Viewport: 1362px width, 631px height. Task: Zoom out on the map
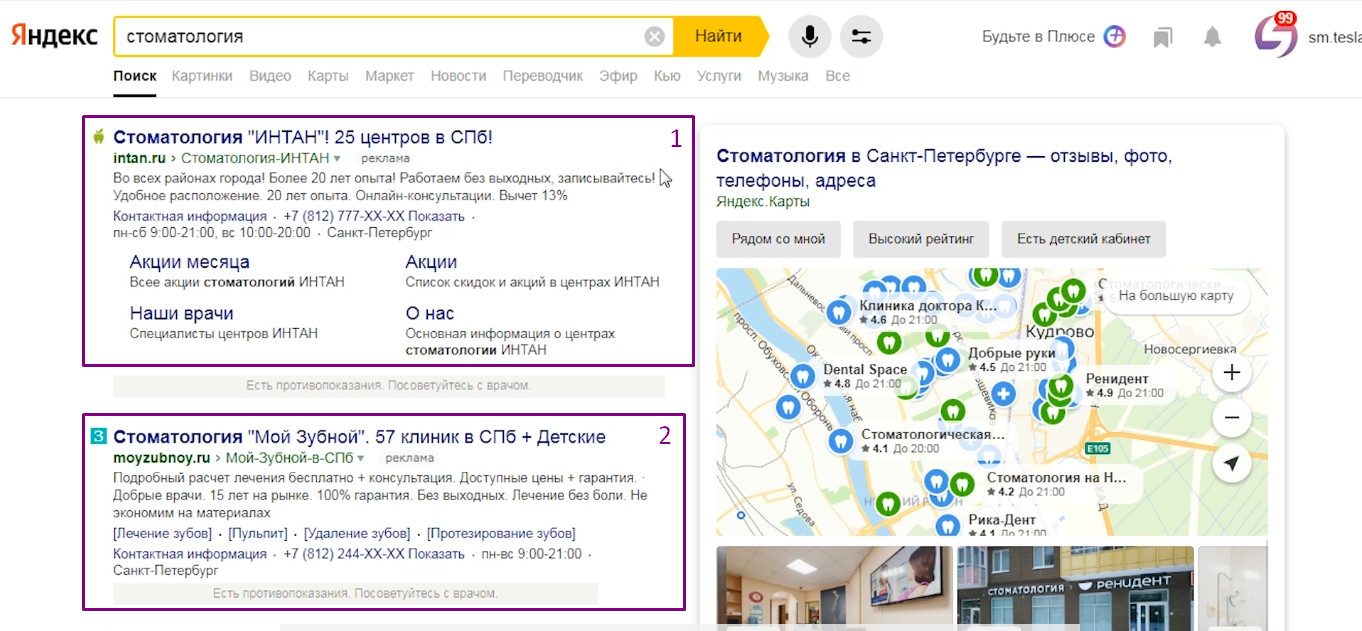point(1232,418)
